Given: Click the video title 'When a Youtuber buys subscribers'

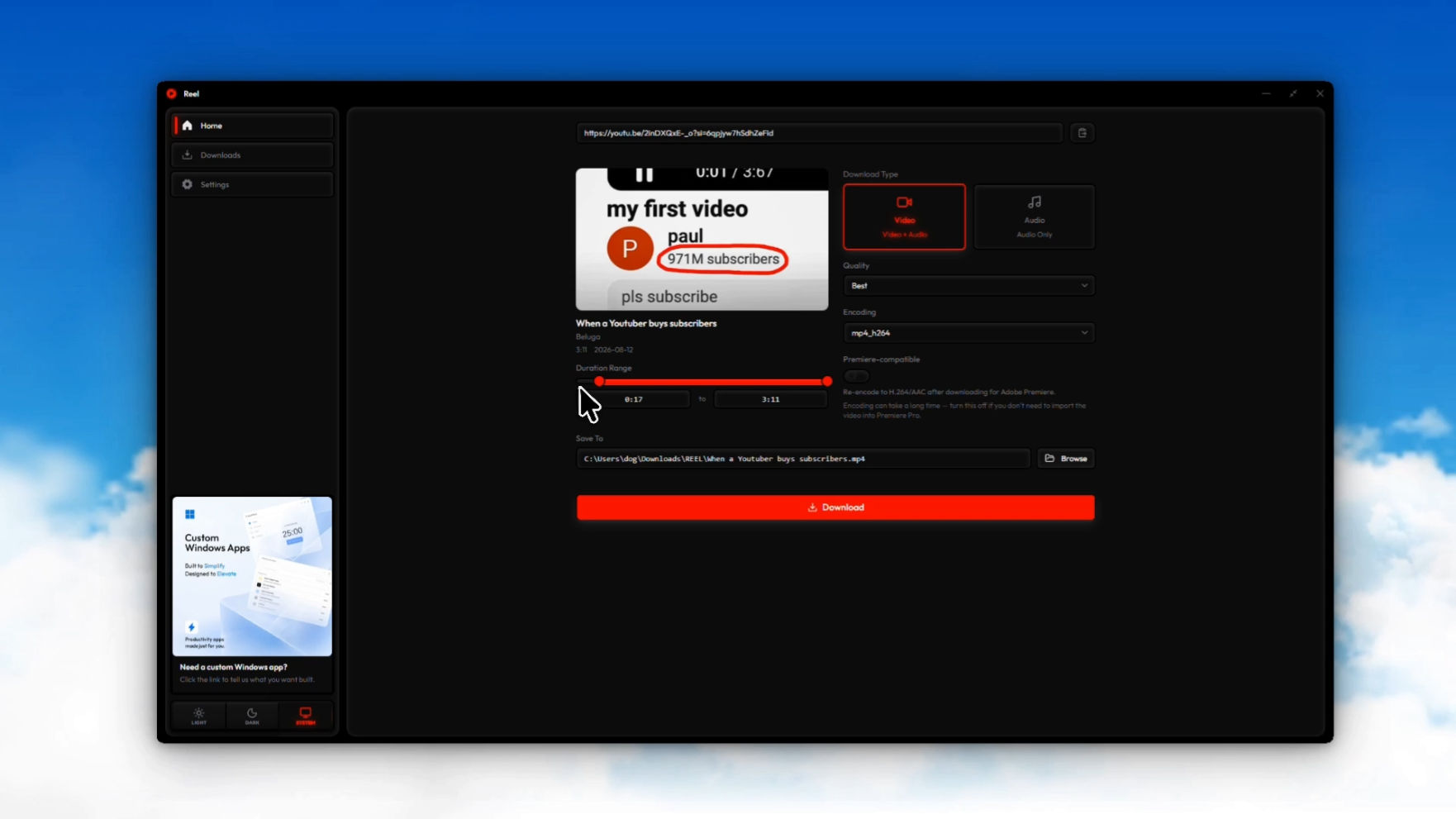Looking at the screenshot, I should click(x=646, y=323).
